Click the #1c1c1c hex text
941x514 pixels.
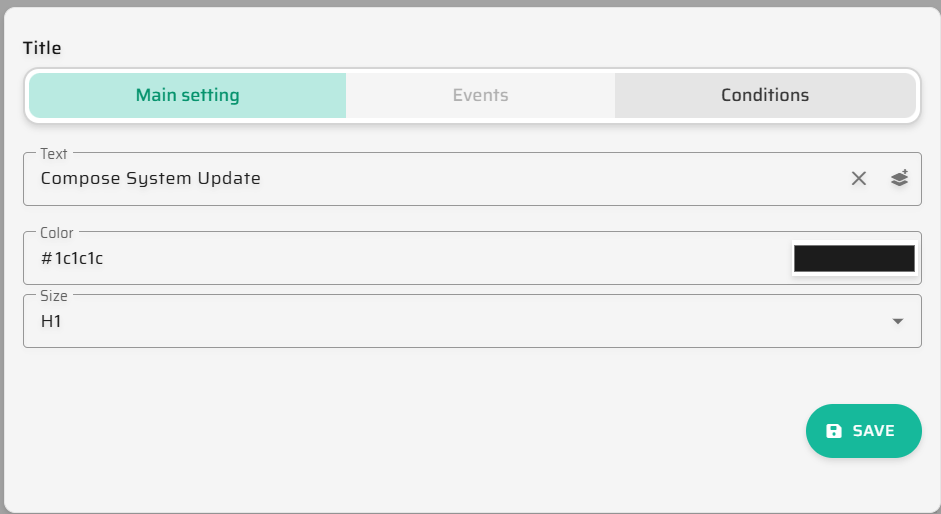click(x=72, y=259)
